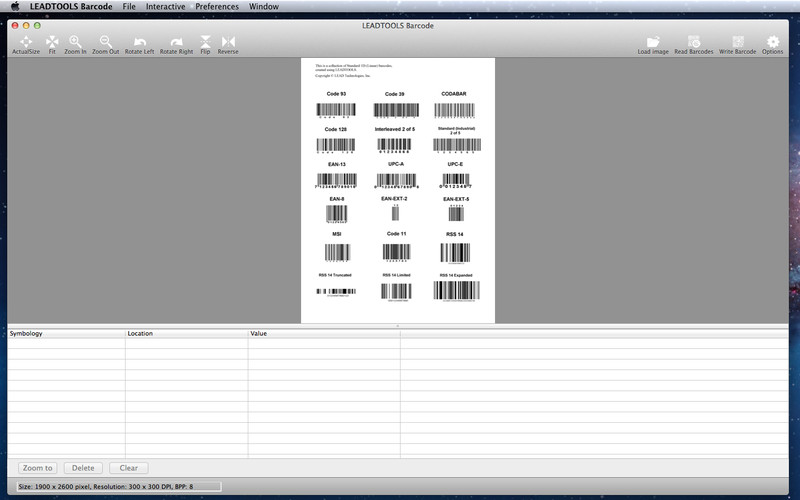
Task: Open the Window menu
Action: (264, 7)
